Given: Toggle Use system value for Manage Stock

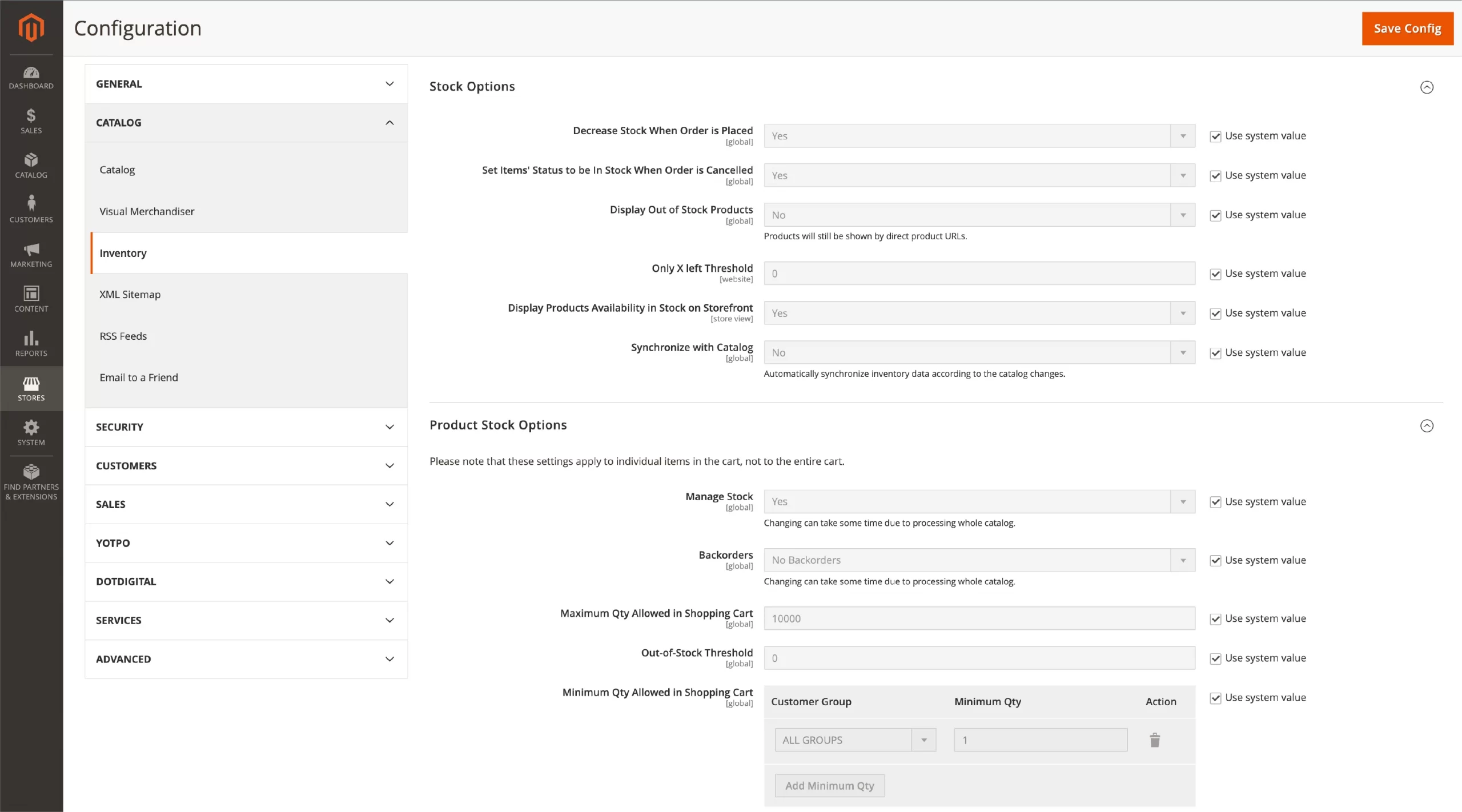Looking at the screenshot, I should point(1215,501).
